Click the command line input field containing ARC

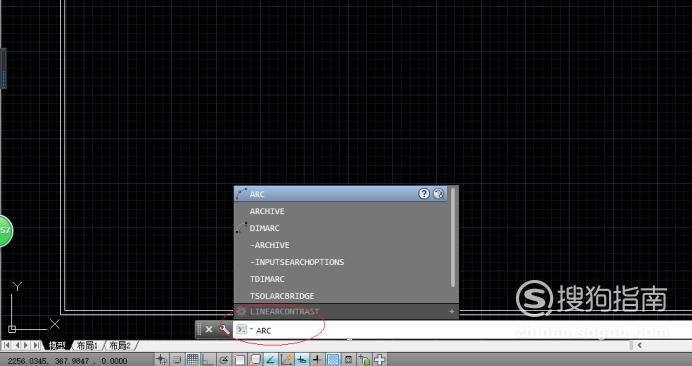[463, 330]
